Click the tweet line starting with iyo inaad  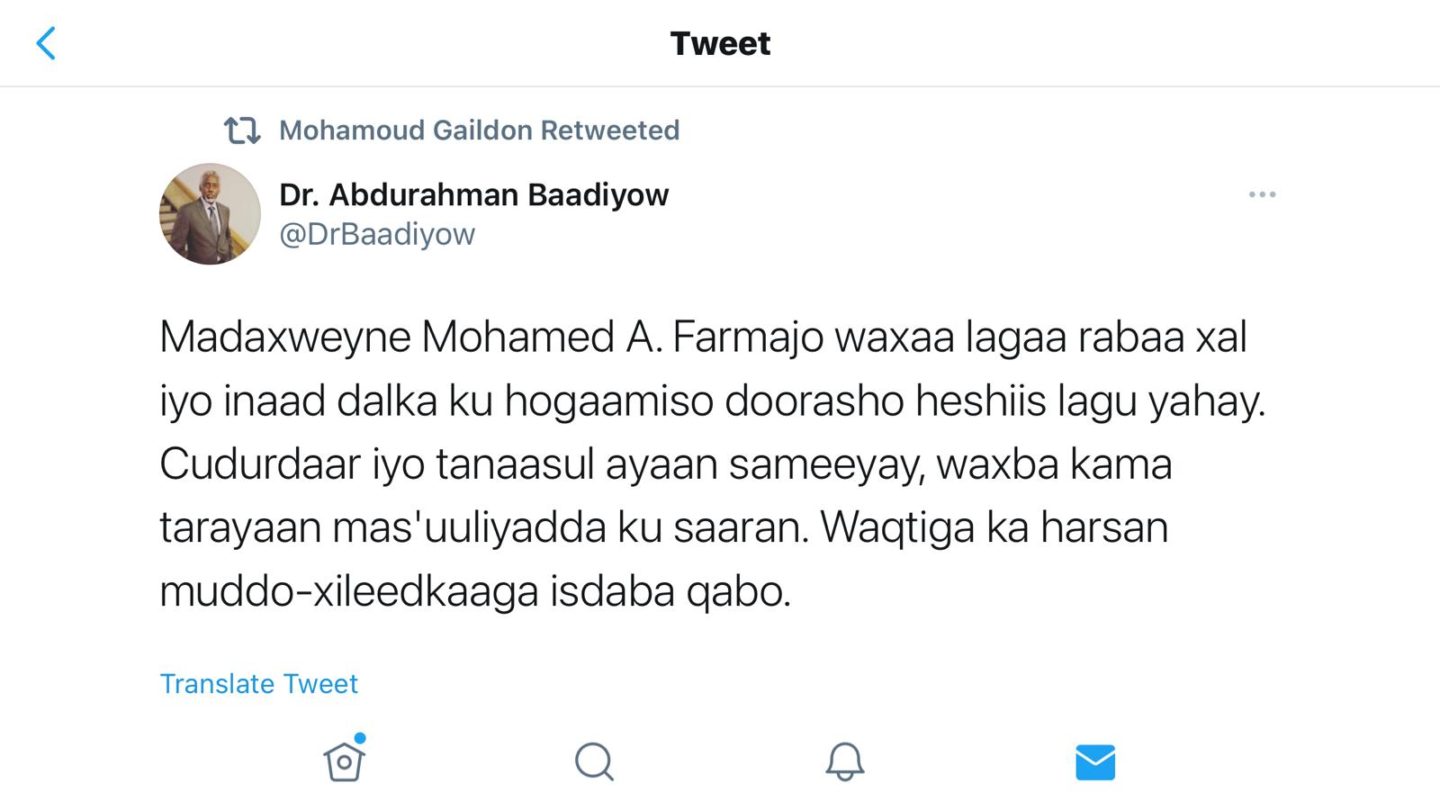(713, 402)
